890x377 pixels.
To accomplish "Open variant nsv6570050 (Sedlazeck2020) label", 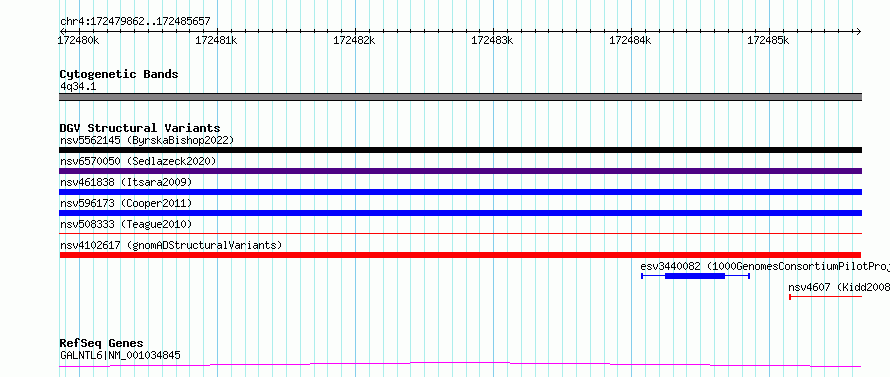I will point(138,161).
